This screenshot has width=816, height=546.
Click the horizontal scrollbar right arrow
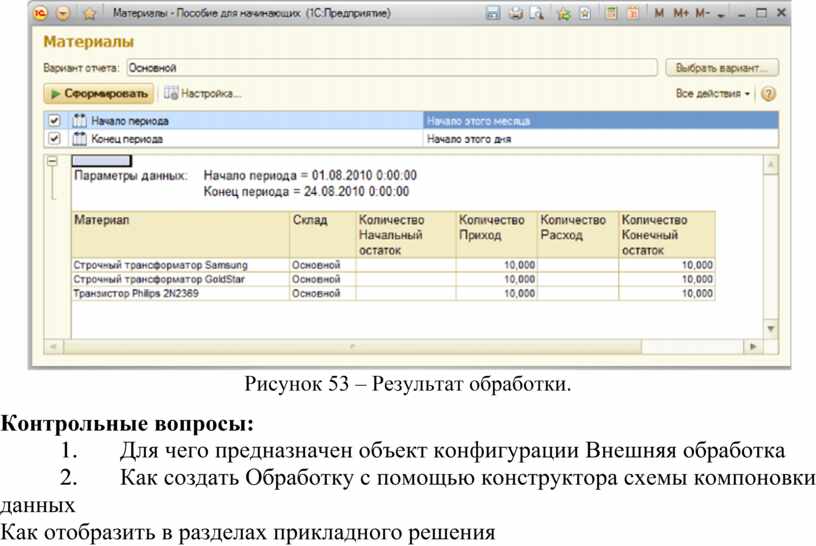pos(753,347)
